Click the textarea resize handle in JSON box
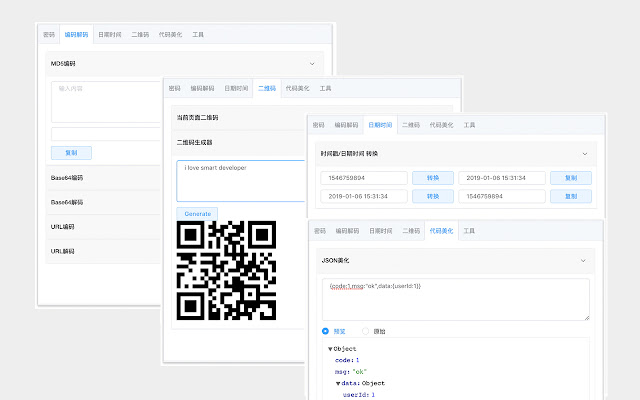The height and width of the screenshot is (400, 640). [587, 318]
